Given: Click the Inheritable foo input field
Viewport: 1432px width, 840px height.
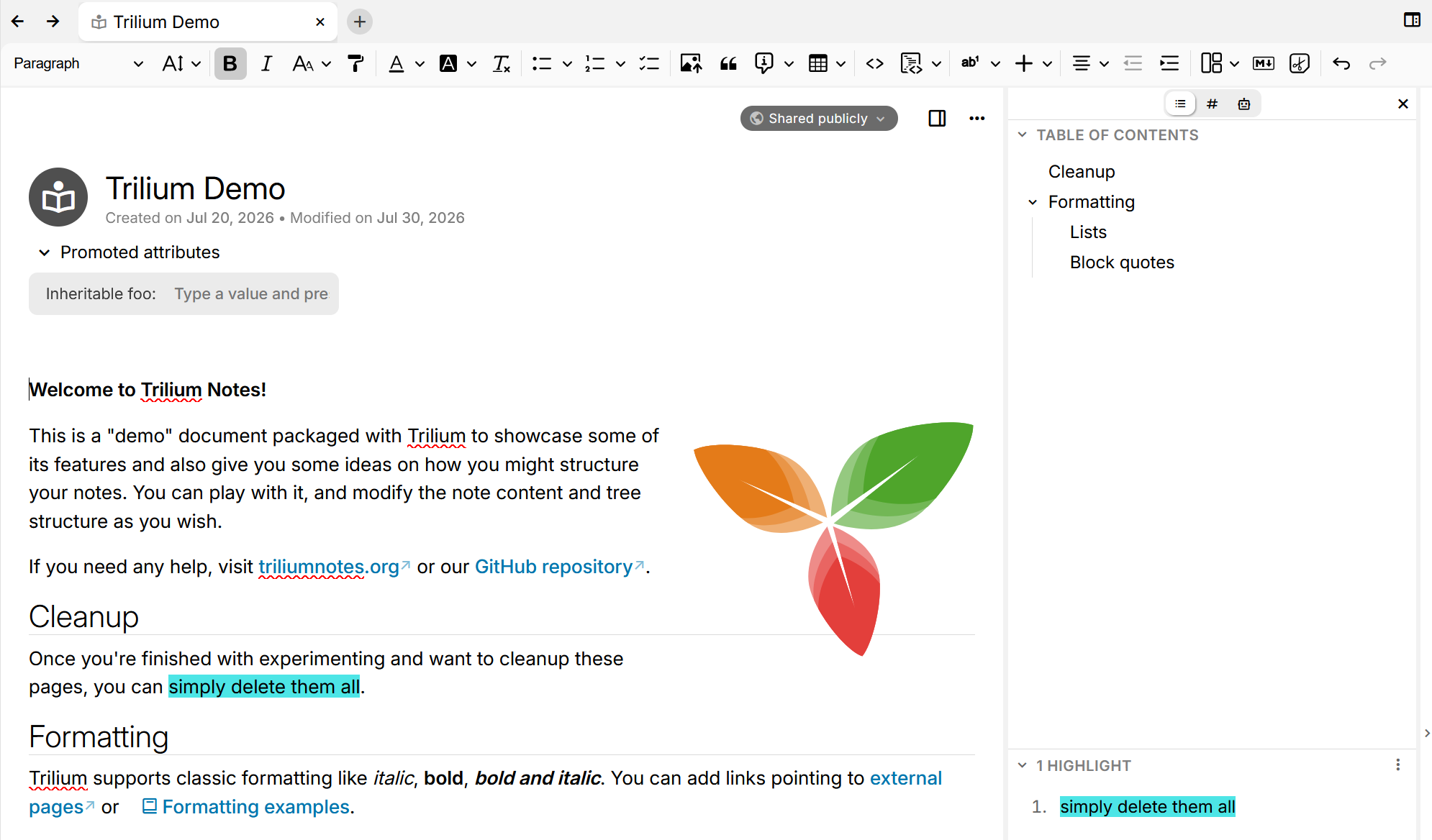Looking at the screenshot, I should click(x=251, y=293).
